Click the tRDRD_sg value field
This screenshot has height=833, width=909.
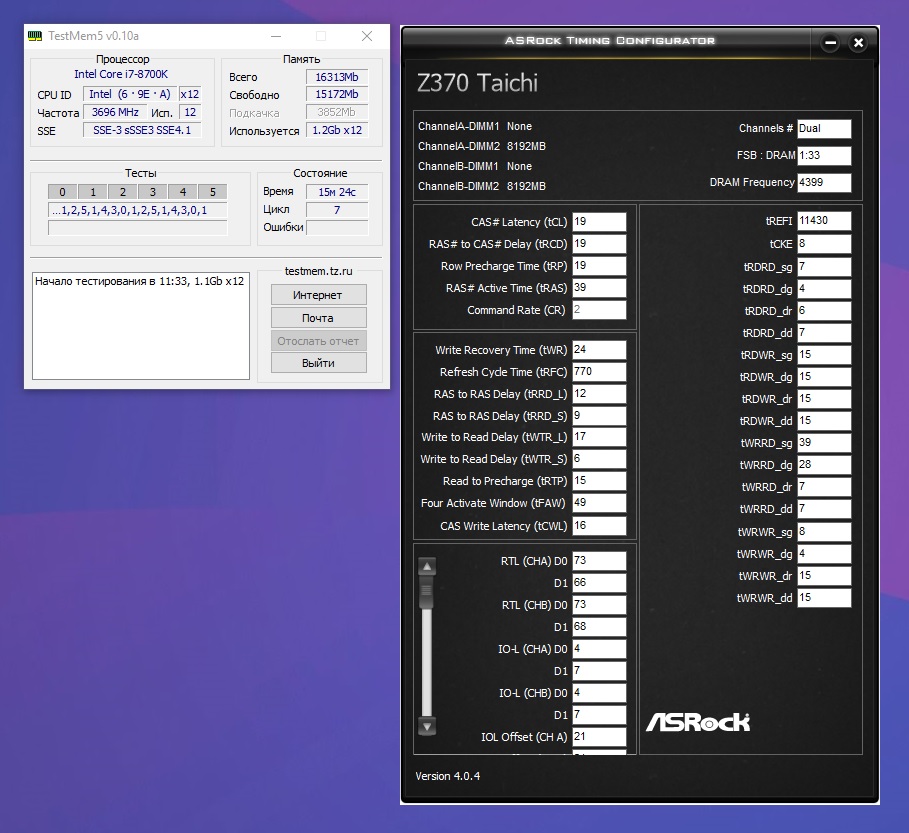[824, 267]
